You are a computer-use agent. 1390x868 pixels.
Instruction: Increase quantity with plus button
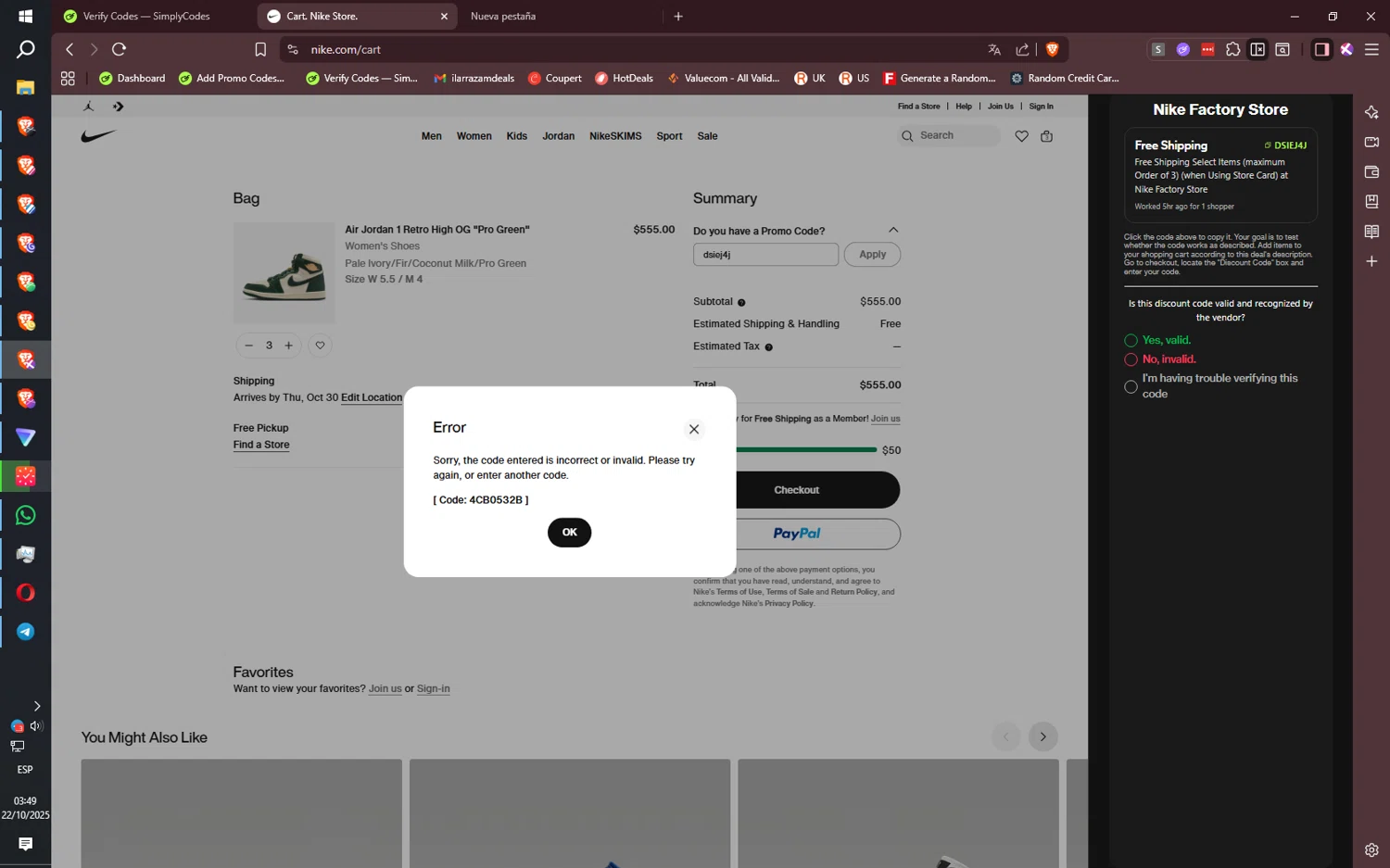pyautogui.click(x=289, y=346)
